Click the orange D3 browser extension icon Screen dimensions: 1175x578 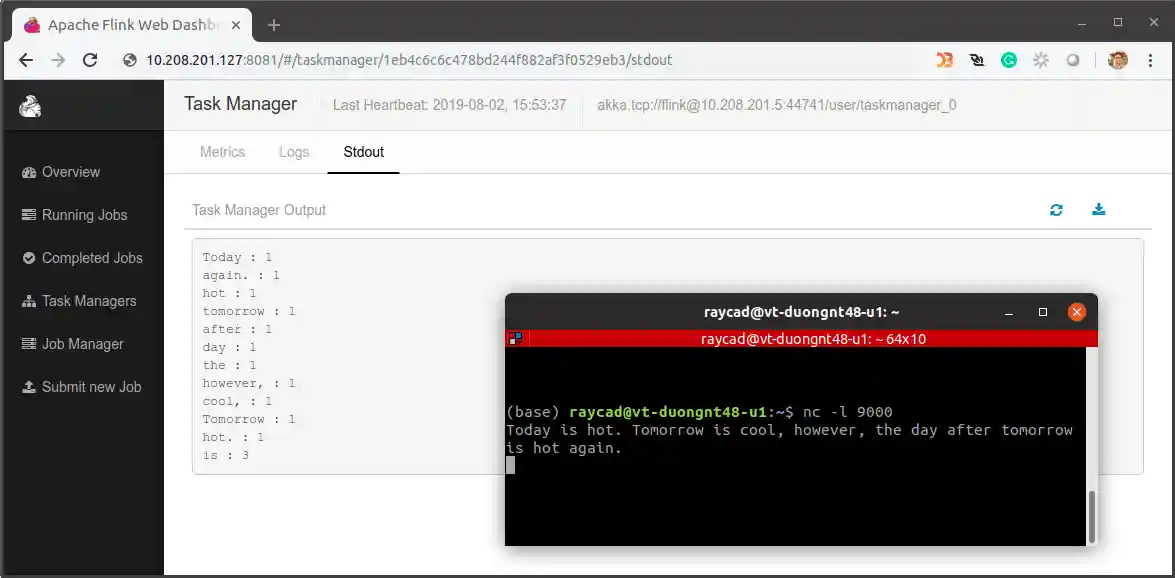pos(945,61)
